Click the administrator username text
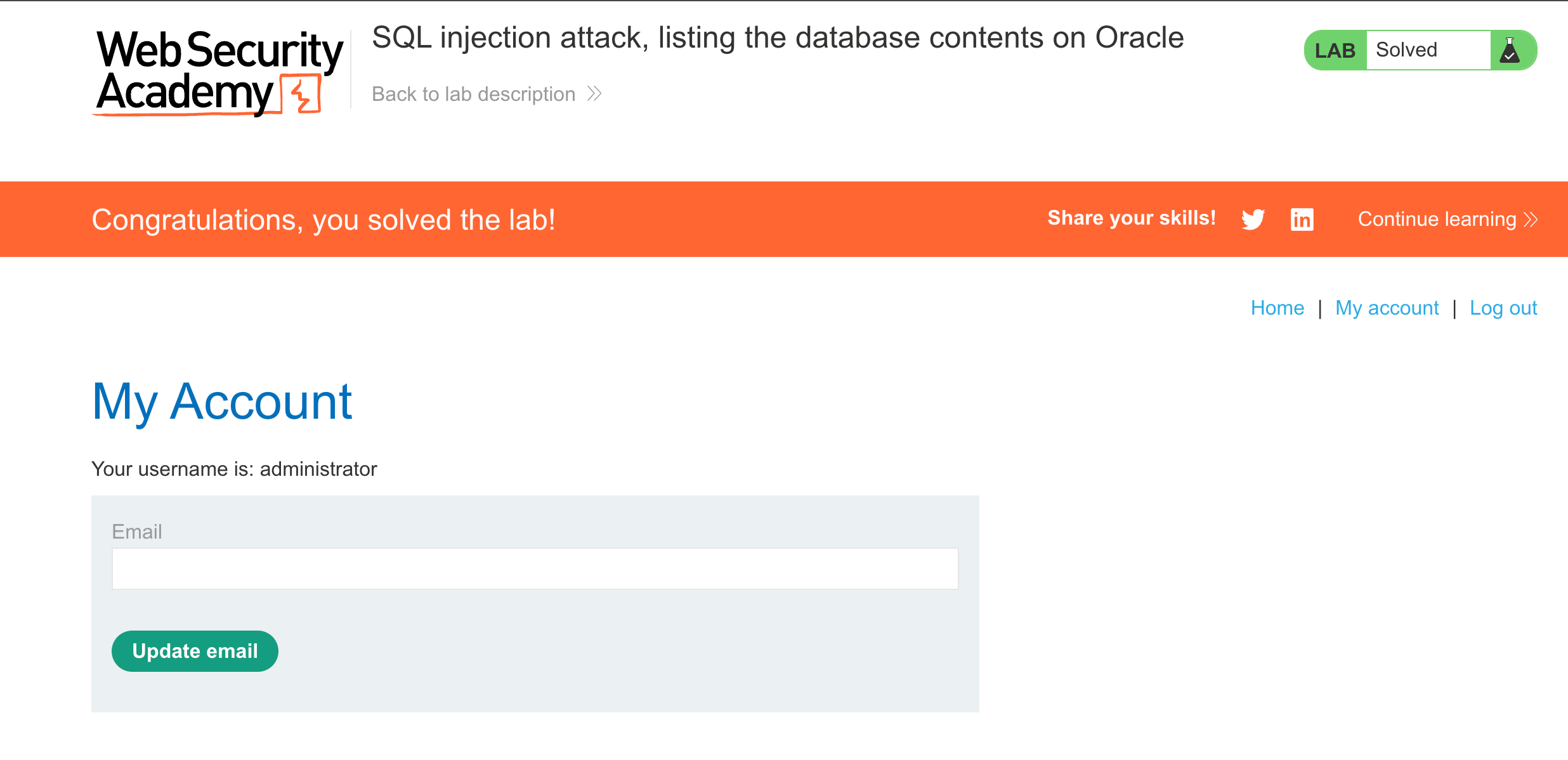 coord(318,469)
